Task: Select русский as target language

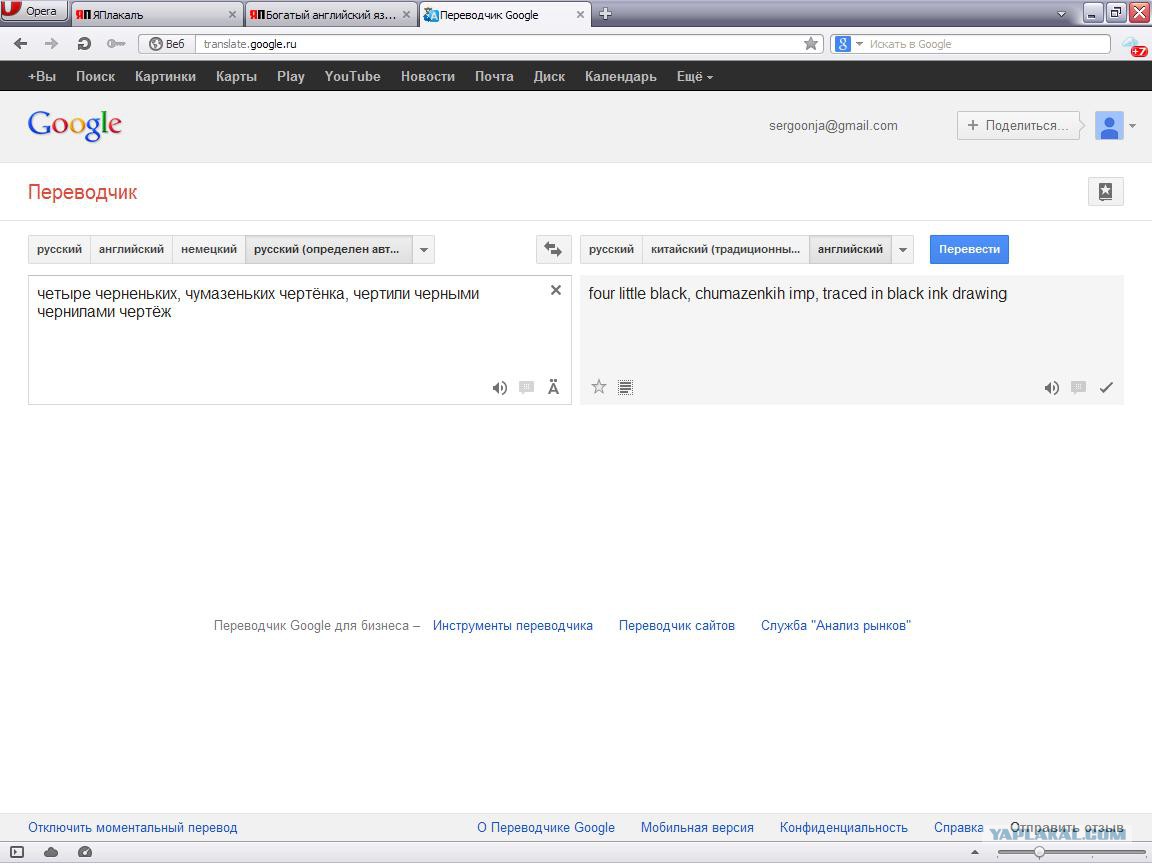Action: pyautogui.click(x=611, y=249)
